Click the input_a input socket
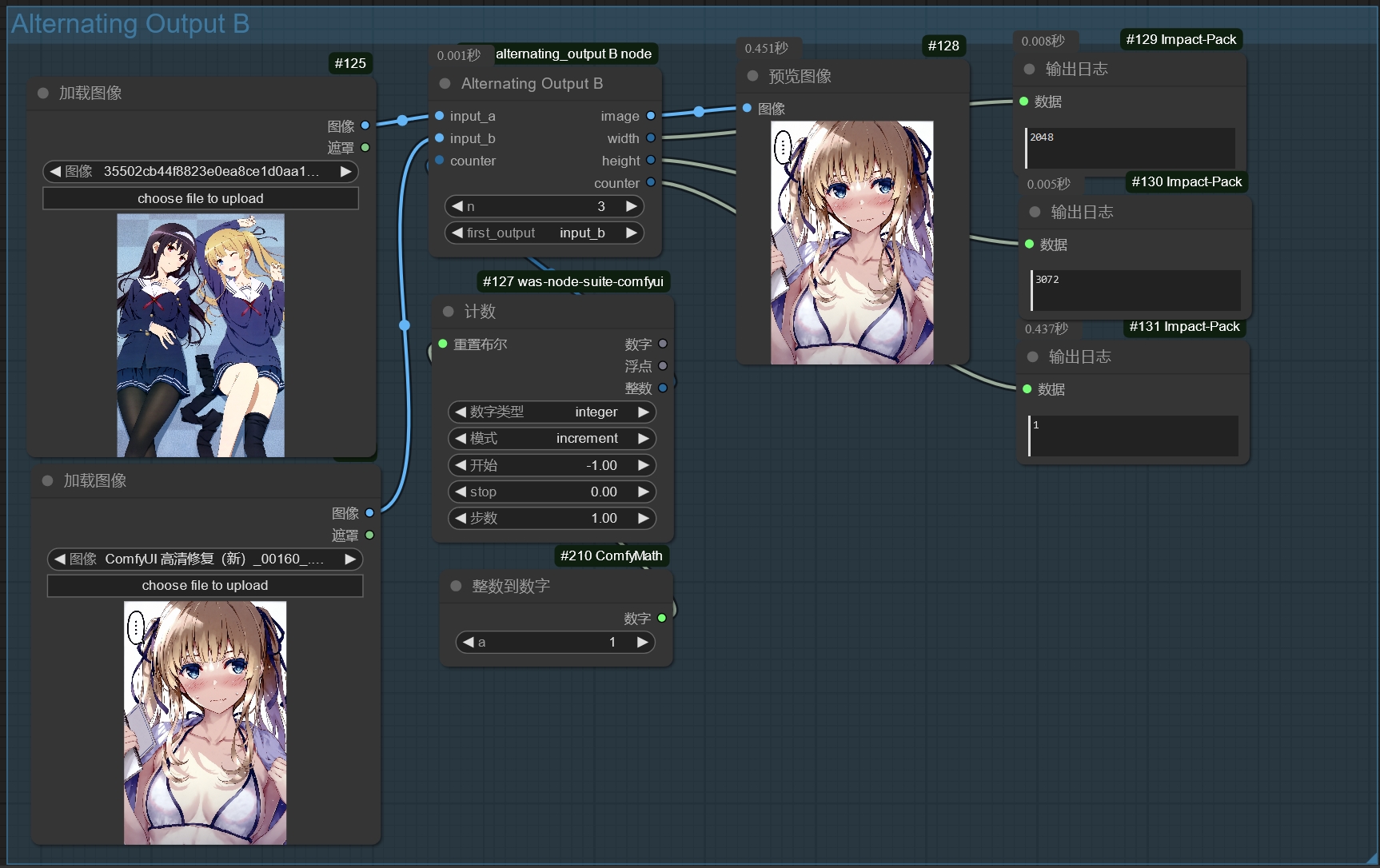Screen dimensions: 1380x868 tap(440, 116)
